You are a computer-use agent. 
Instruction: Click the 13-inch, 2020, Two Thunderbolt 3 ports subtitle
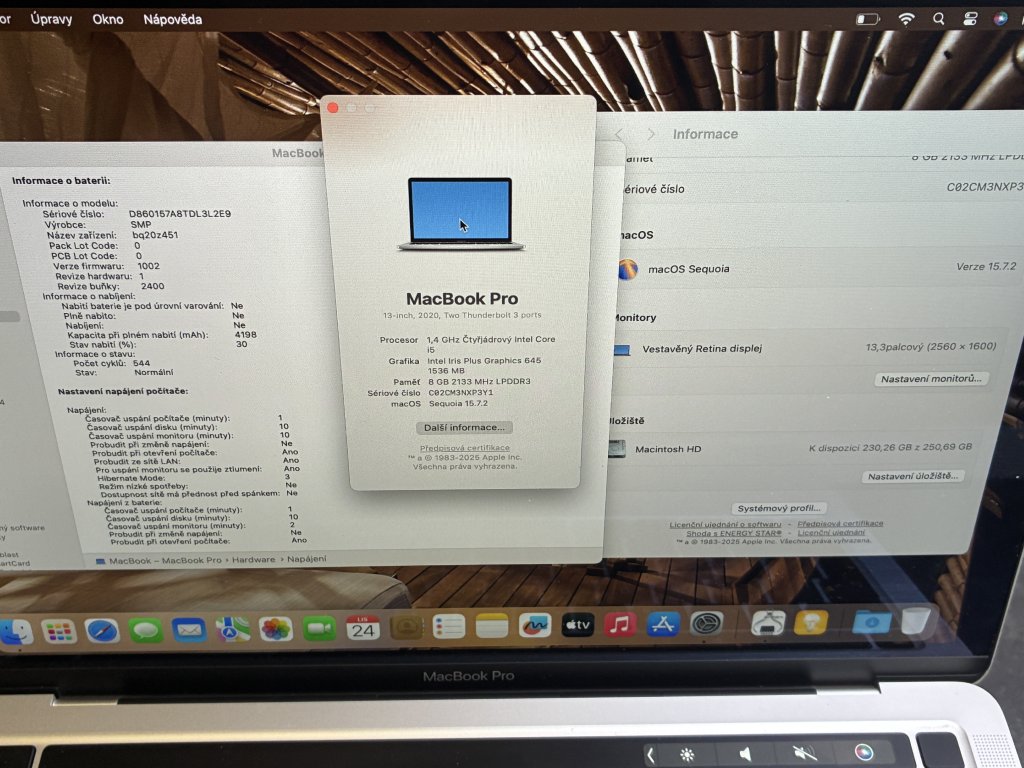pos(462,315)
